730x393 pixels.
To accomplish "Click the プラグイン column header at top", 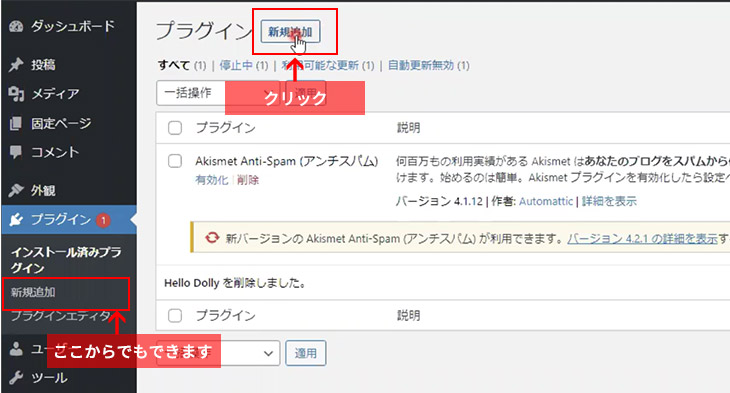I will tap(225, 128).
